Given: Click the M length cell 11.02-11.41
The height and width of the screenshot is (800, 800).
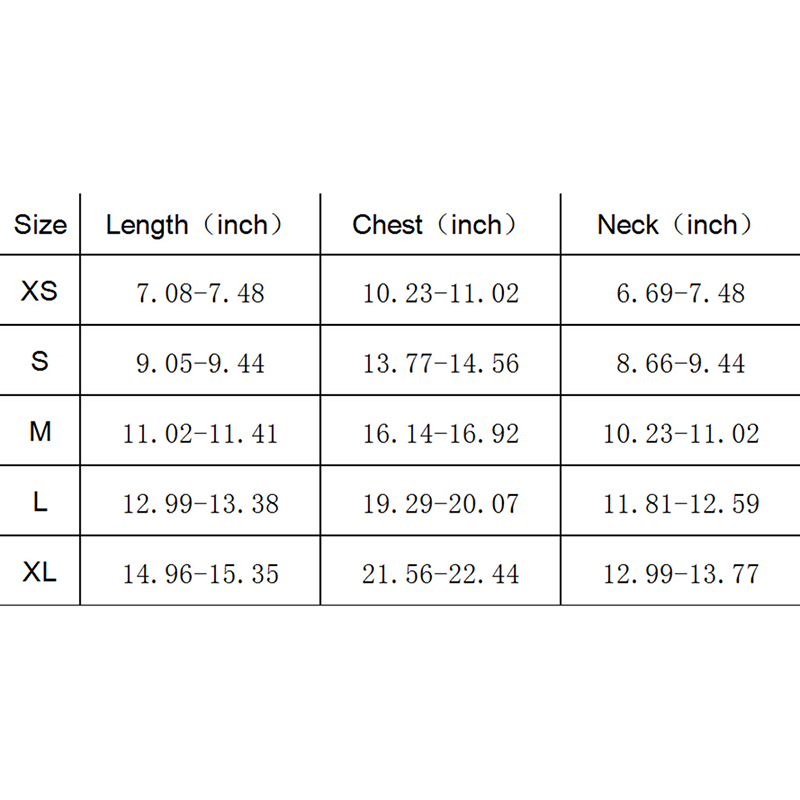Looking at the screenshot, I should point(200,434).
